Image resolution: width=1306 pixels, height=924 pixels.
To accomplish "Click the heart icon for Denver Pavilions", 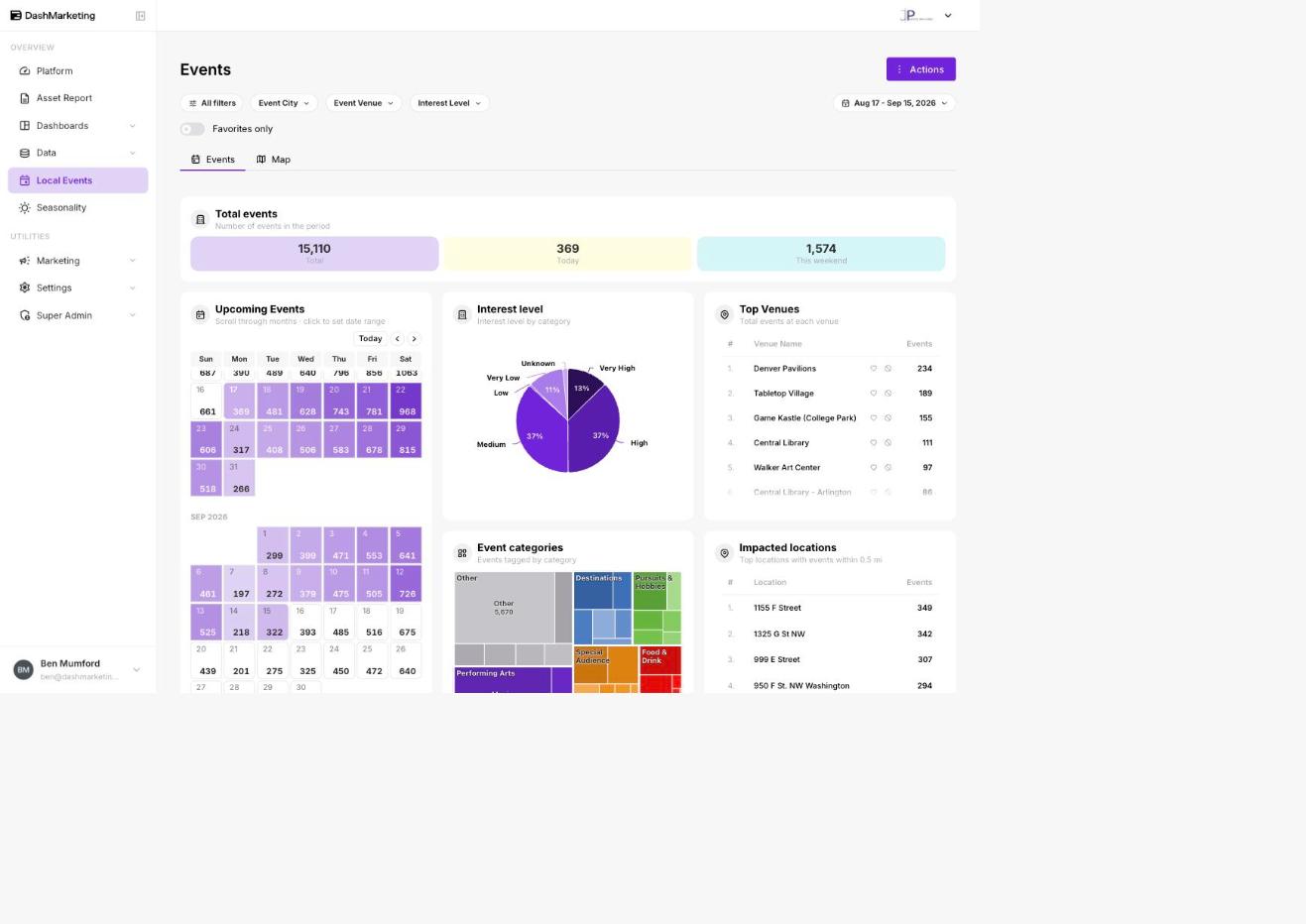I will tap(874, 369).
